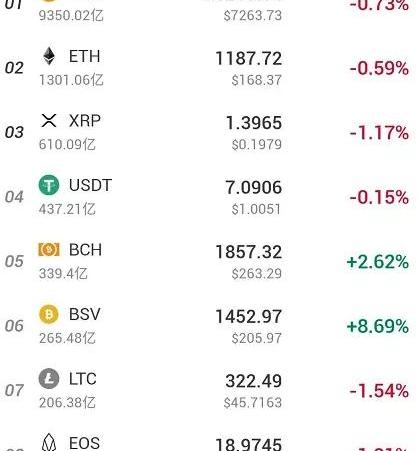Screen dimensions: 419x451
Task: Tap the yellow BSV coin icon
Action: (49, 314)
